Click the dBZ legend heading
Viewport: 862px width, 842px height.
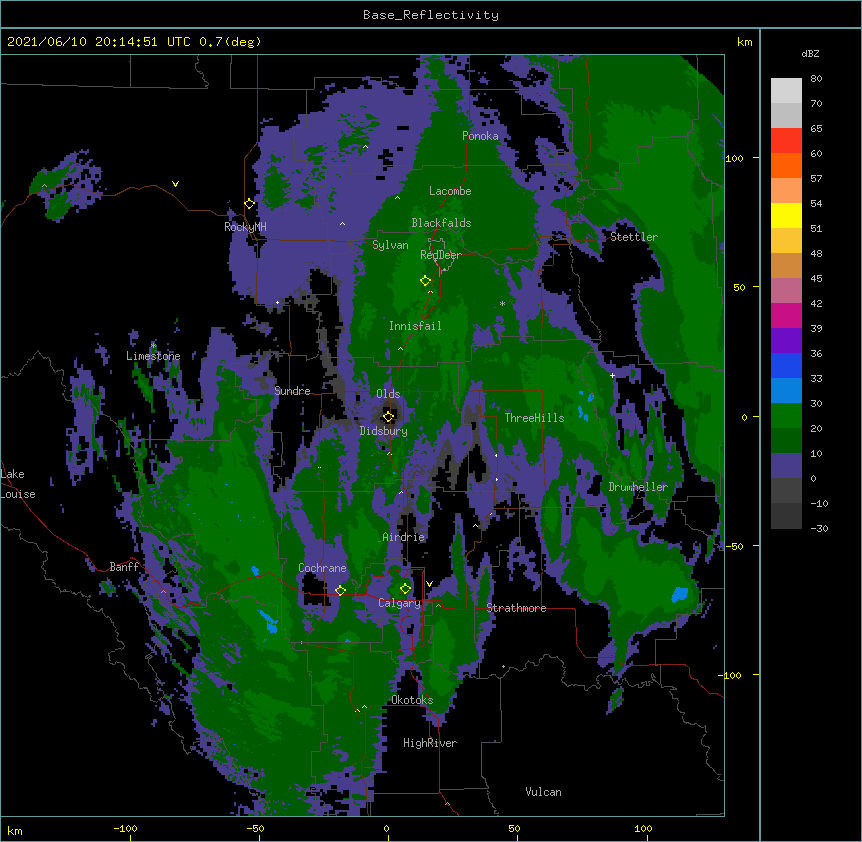[810, 53]
